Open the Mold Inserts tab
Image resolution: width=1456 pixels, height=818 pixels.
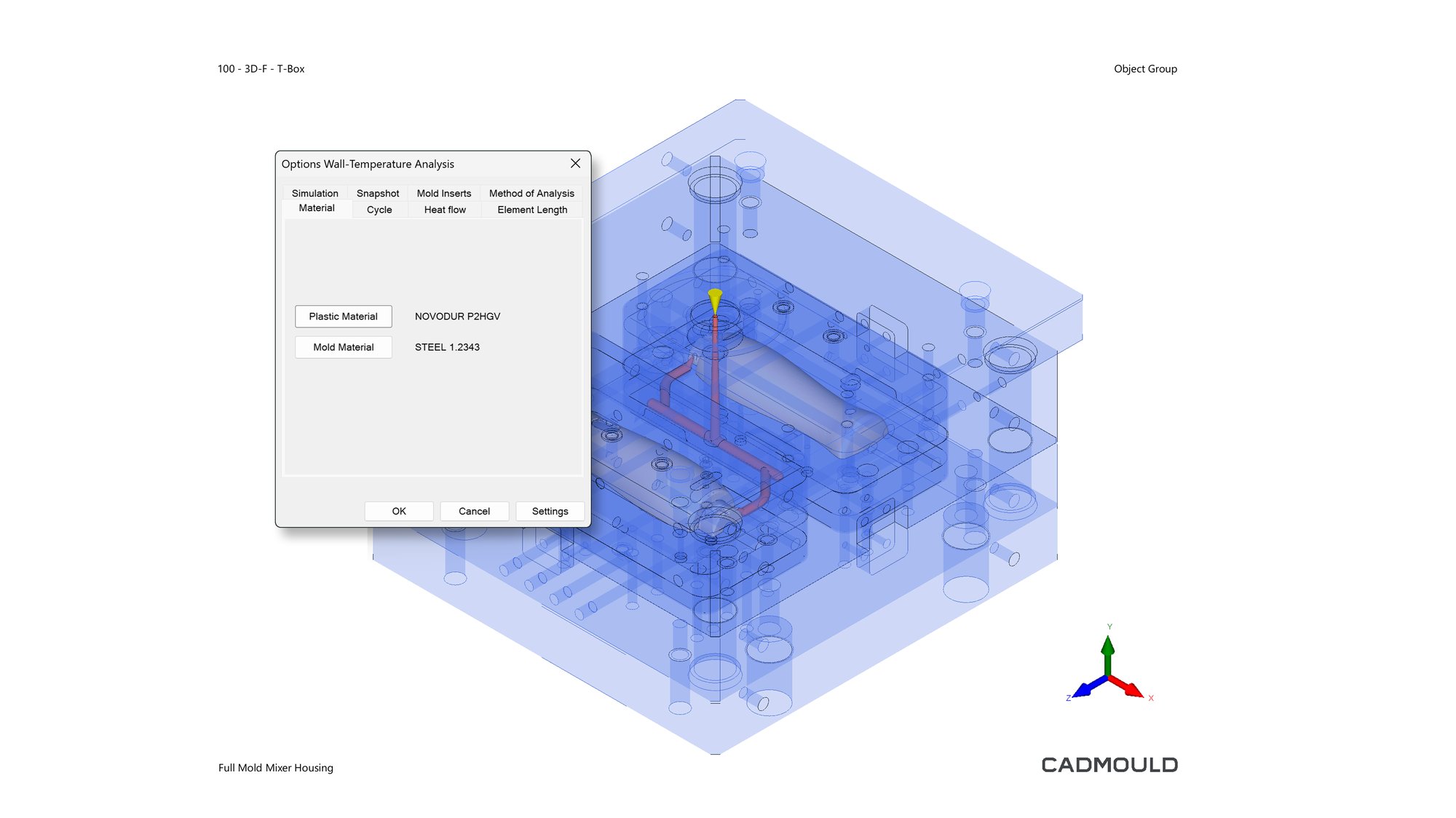click(x=443, y=193)
